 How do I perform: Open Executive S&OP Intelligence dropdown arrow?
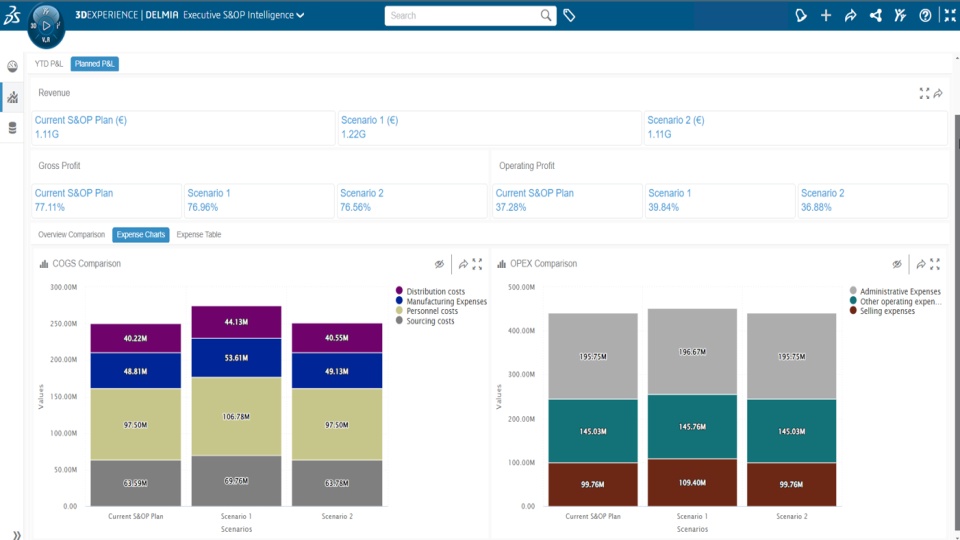pos(301,16)
